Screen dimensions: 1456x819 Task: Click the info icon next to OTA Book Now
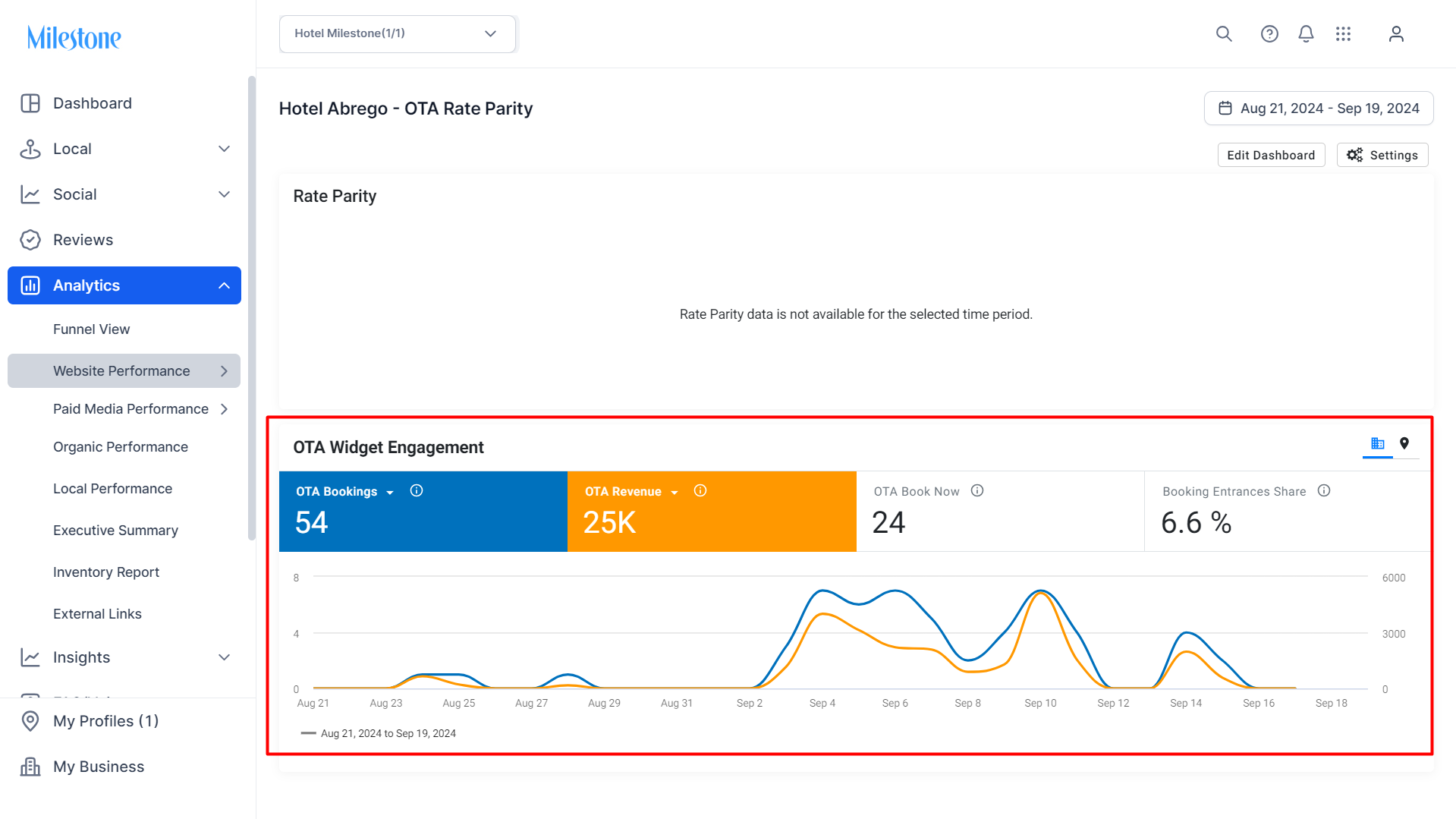click(x=977, y=490)
